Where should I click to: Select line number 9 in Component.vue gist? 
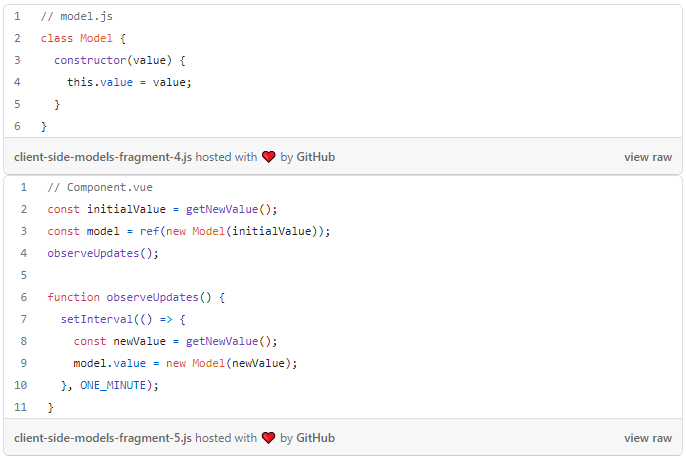tap(24, 363)
